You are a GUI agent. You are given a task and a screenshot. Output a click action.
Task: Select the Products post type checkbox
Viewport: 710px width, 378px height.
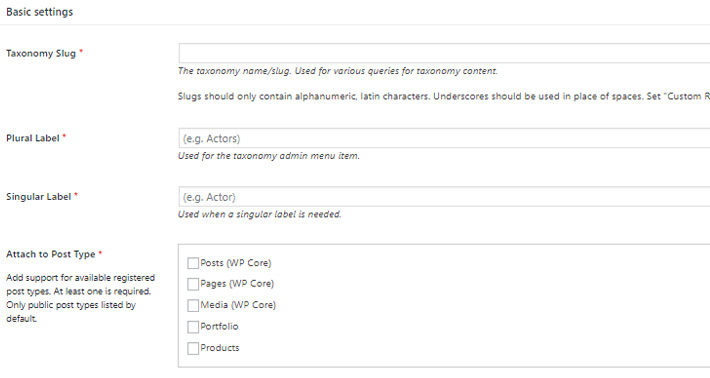click(x=193, y=348)
